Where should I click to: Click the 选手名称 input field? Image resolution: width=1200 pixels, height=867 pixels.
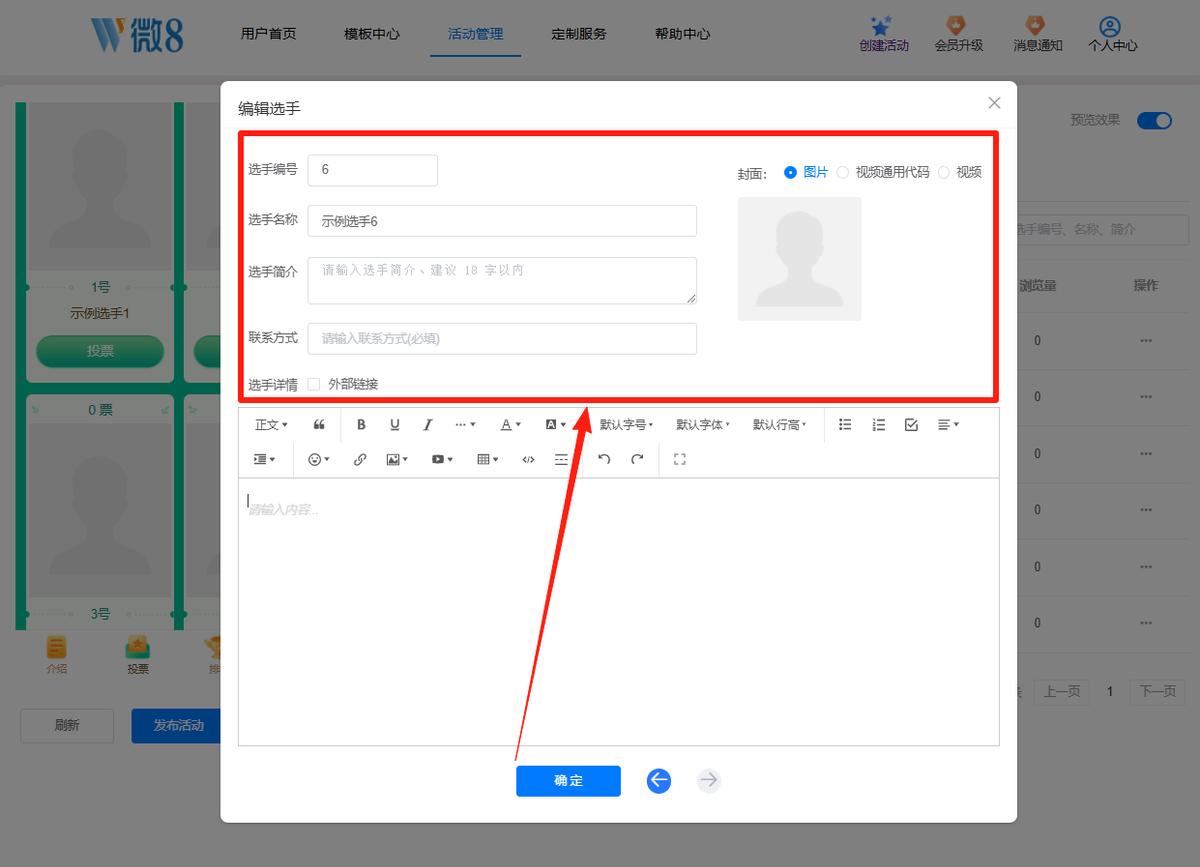502,221
